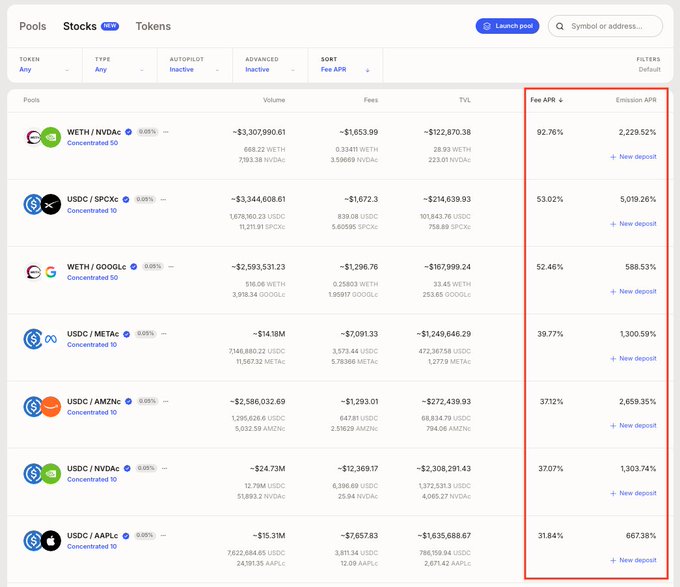Viewport: 680px width, 587px height.
Task: Click New deposit for USDC / AMZNc
Action: pos(633,426)
